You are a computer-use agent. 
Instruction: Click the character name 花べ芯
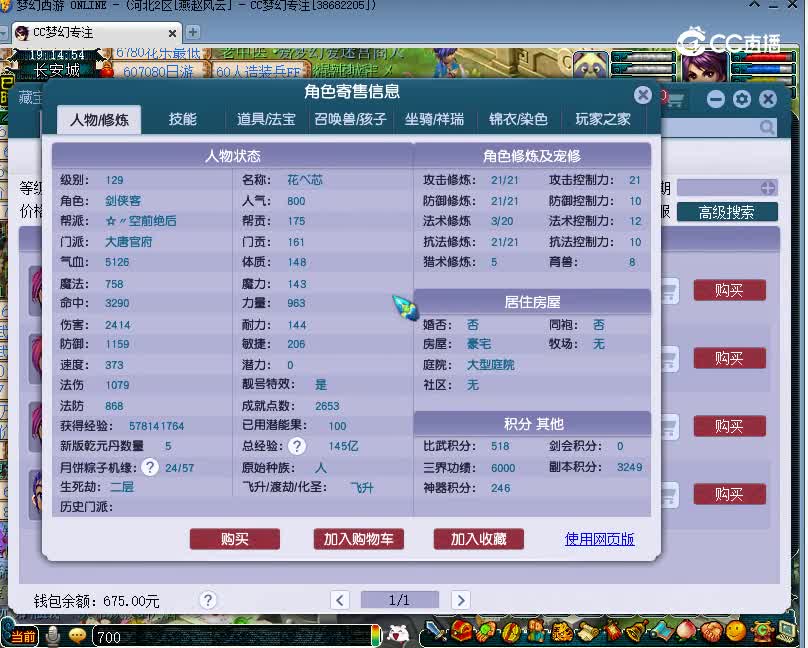[305, 180]
